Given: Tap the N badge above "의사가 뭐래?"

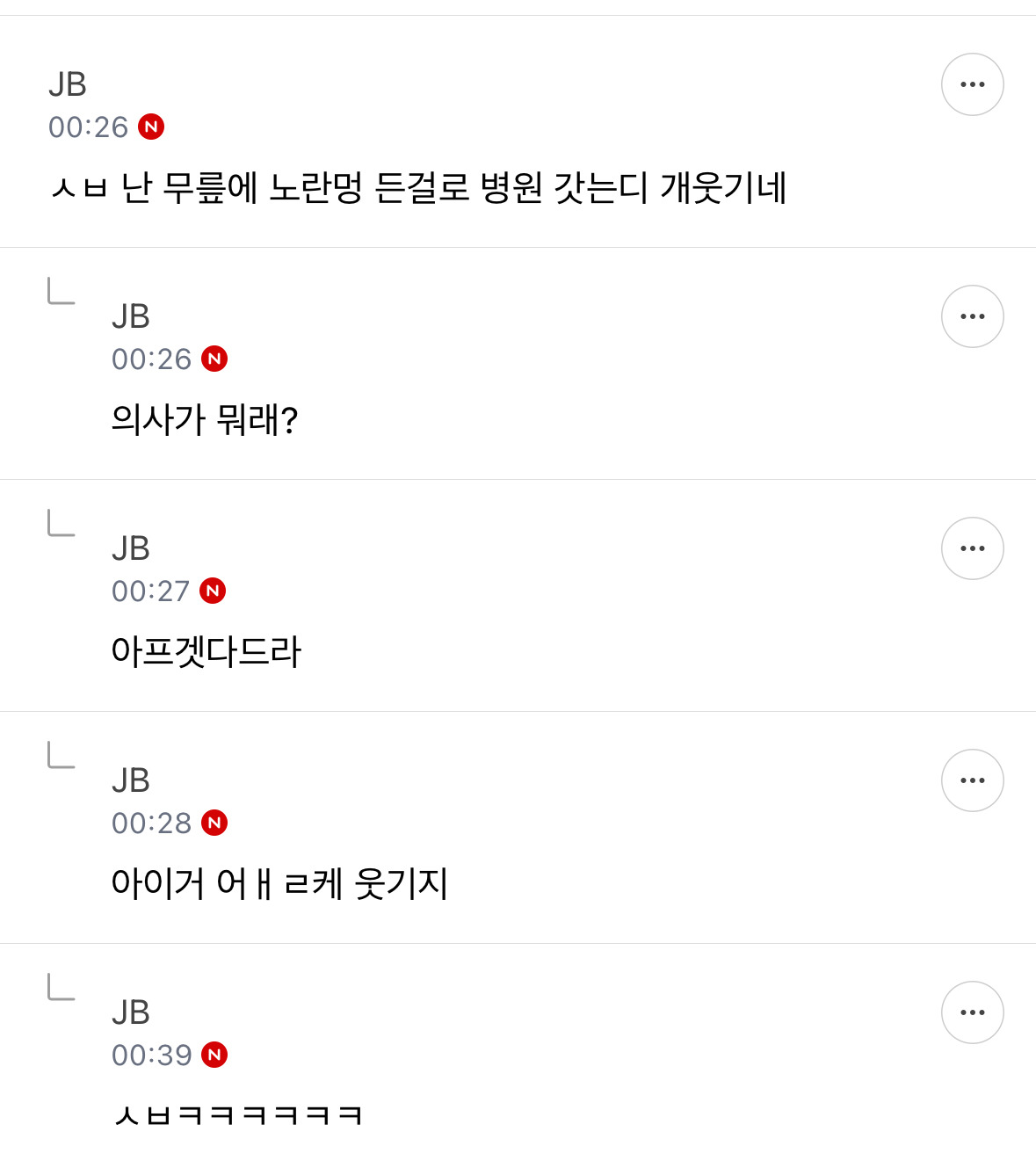Looking at the screenshot, I should point(214,359).
